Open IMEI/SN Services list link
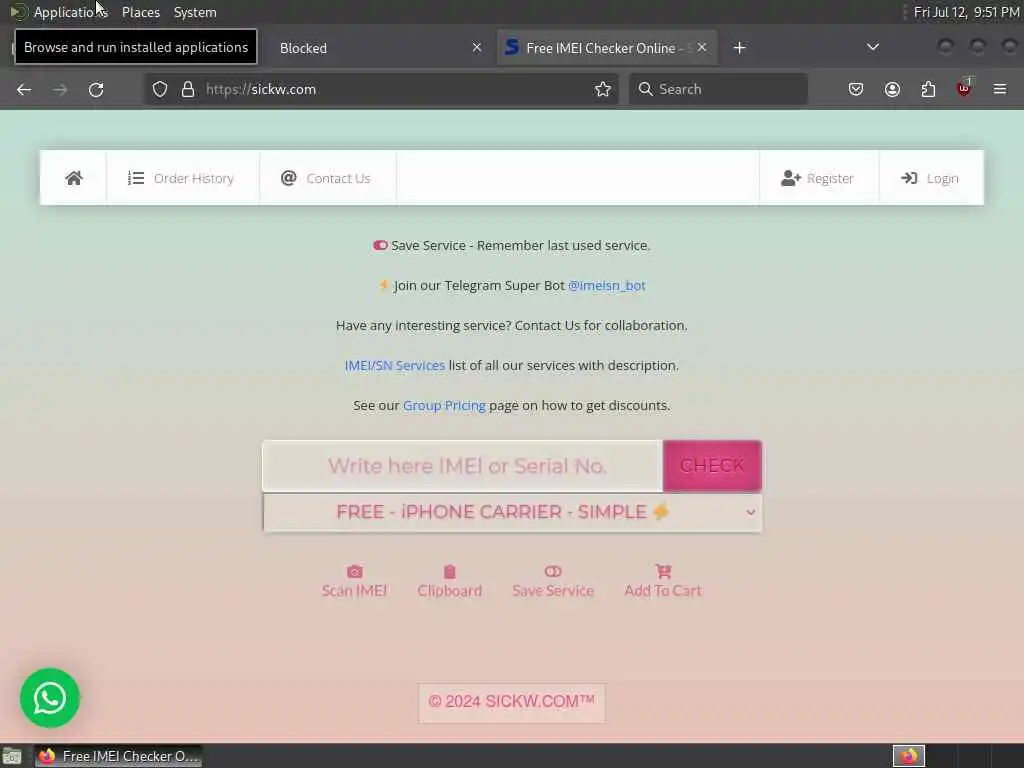1024x768 pixels. (394, 366)
